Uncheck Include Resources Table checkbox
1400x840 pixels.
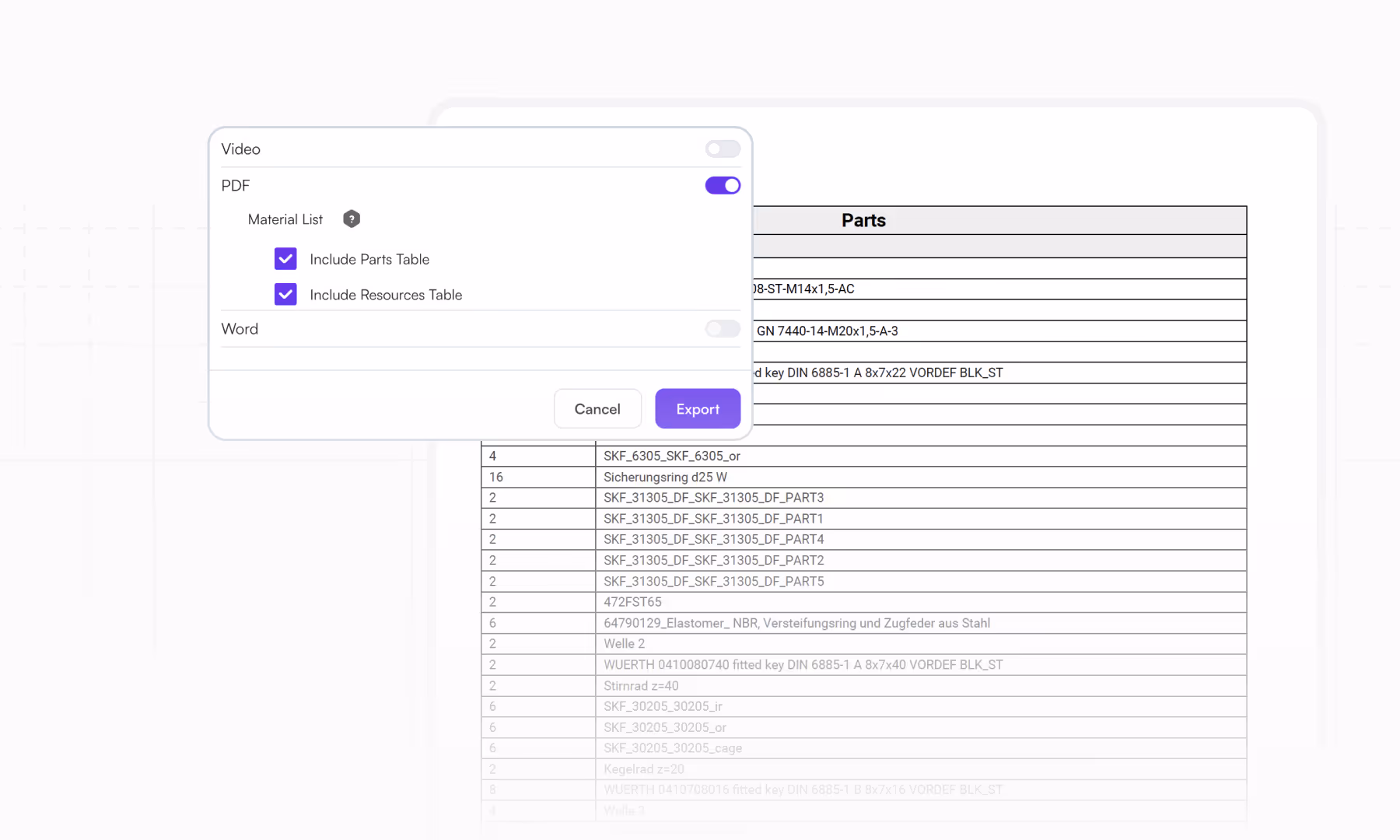[x=285, y=295]
